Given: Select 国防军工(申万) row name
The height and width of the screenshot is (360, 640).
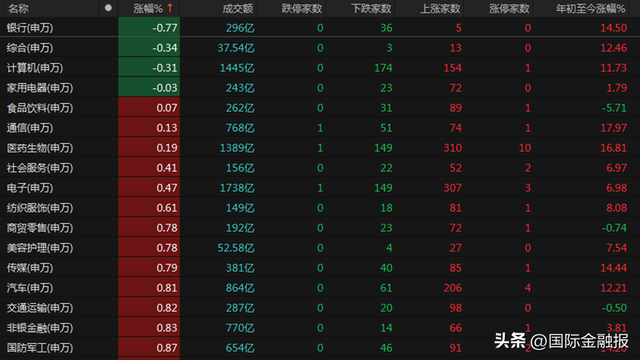Looking at the screenshot, I should tap(40, 348).
